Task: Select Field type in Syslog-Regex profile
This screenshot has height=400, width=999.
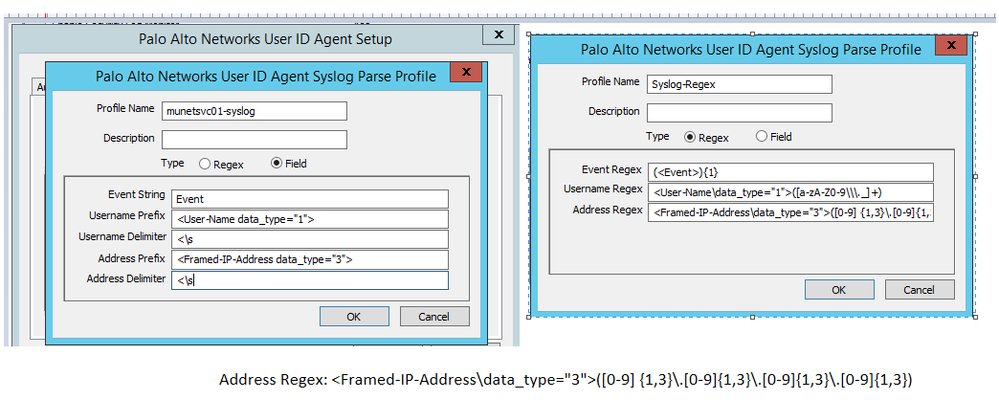Action: point(761,136)
